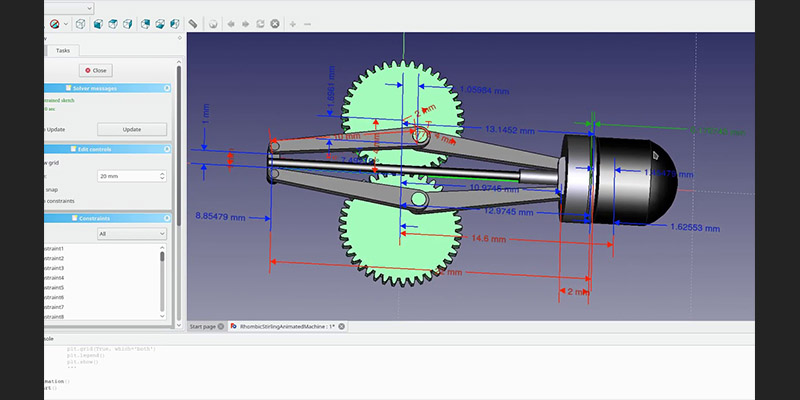Click the refresh page toolbar icon

pos(260,23)
